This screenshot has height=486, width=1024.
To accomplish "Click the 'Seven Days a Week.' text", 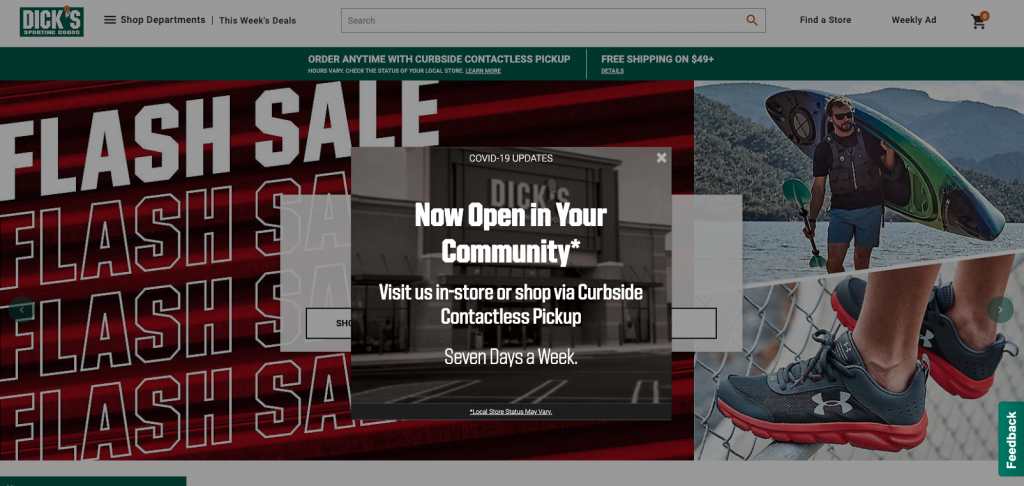I will pos(511,357).
